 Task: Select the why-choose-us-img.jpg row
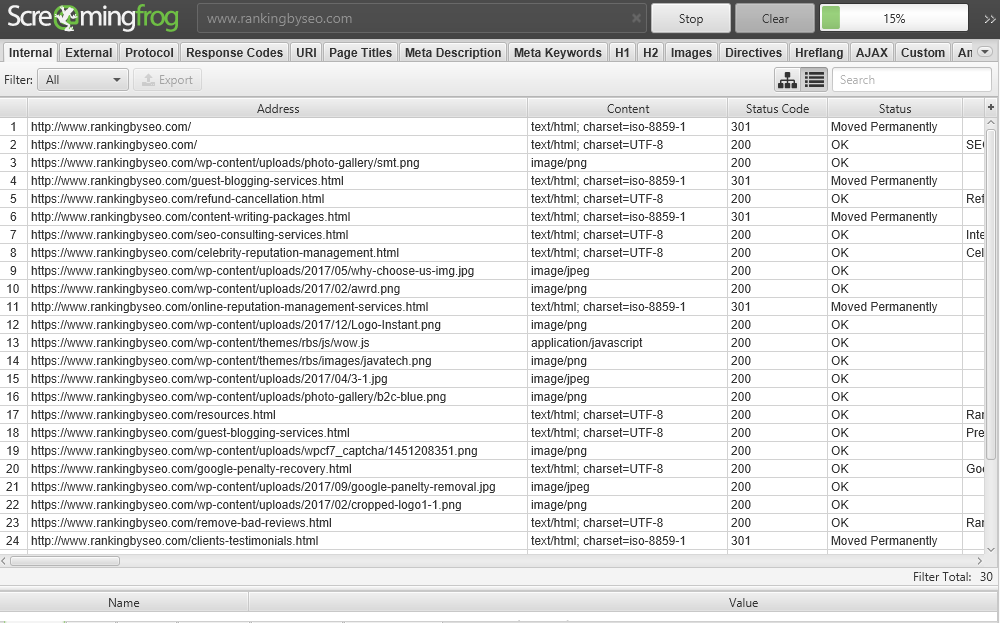(491, 270)
